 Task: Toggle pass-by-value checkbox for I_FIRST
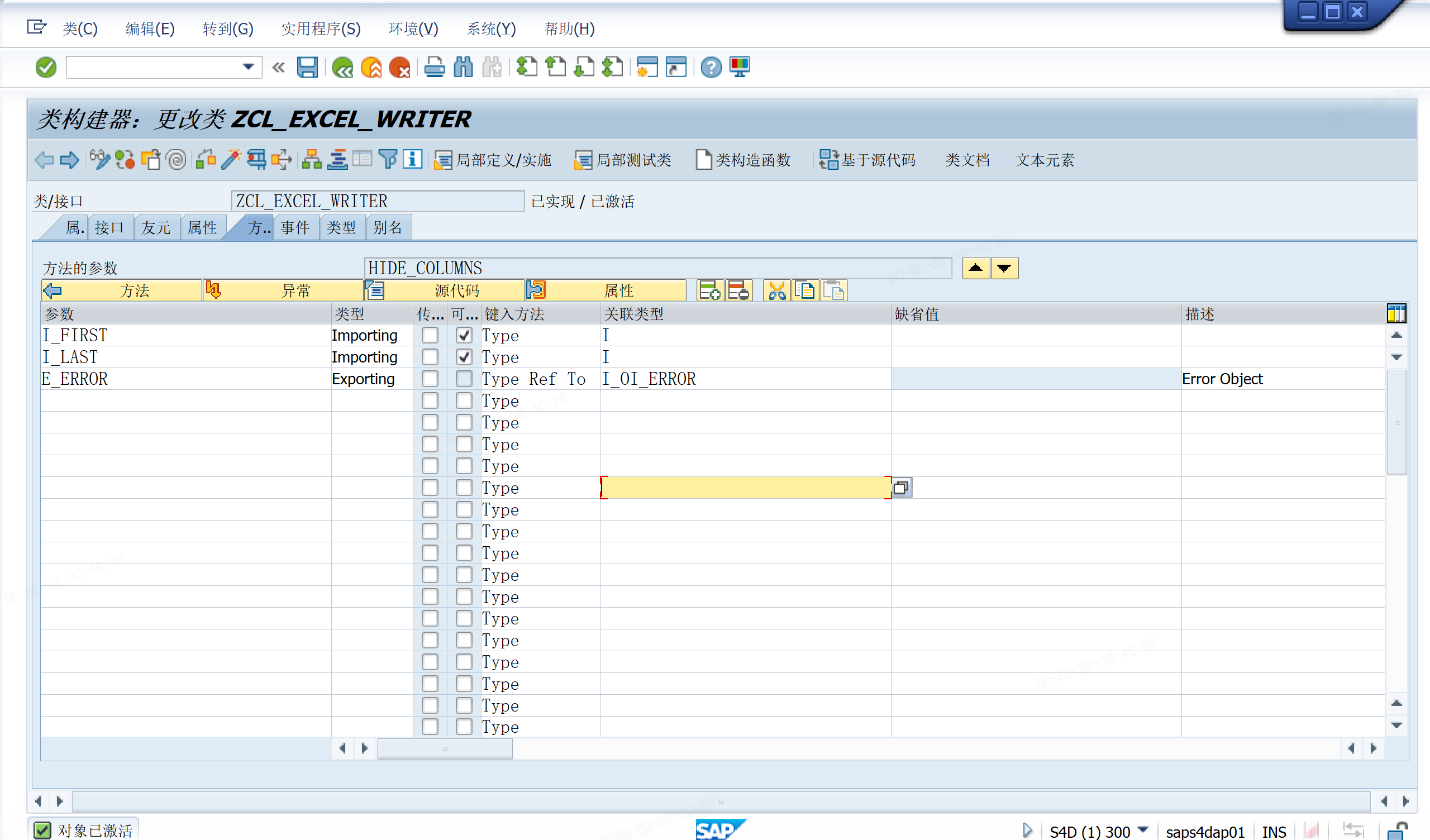point(430,336)
